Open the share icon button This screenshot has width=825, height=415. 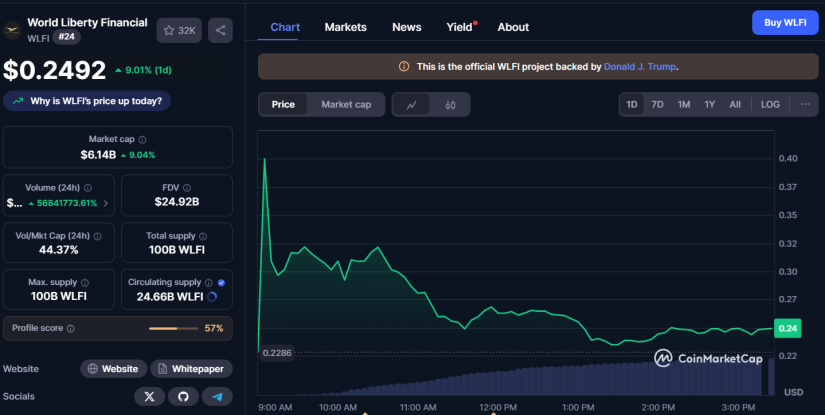220,31
